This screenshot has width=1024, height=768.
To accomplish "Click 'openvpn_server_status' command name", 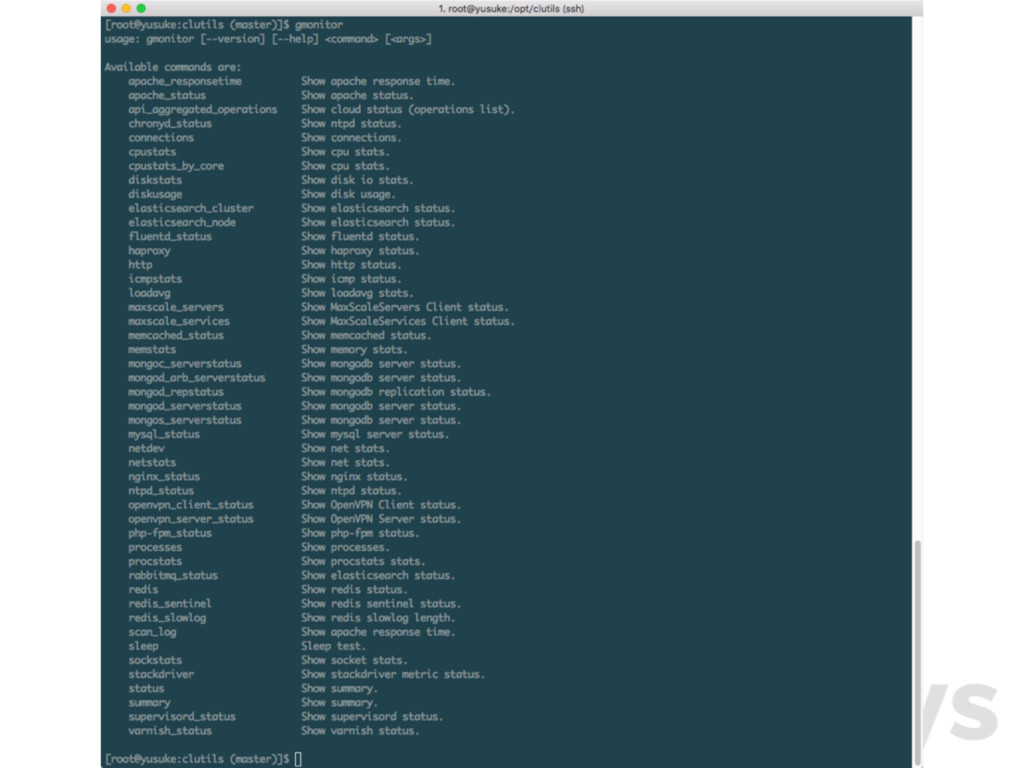I will [191, 519].
